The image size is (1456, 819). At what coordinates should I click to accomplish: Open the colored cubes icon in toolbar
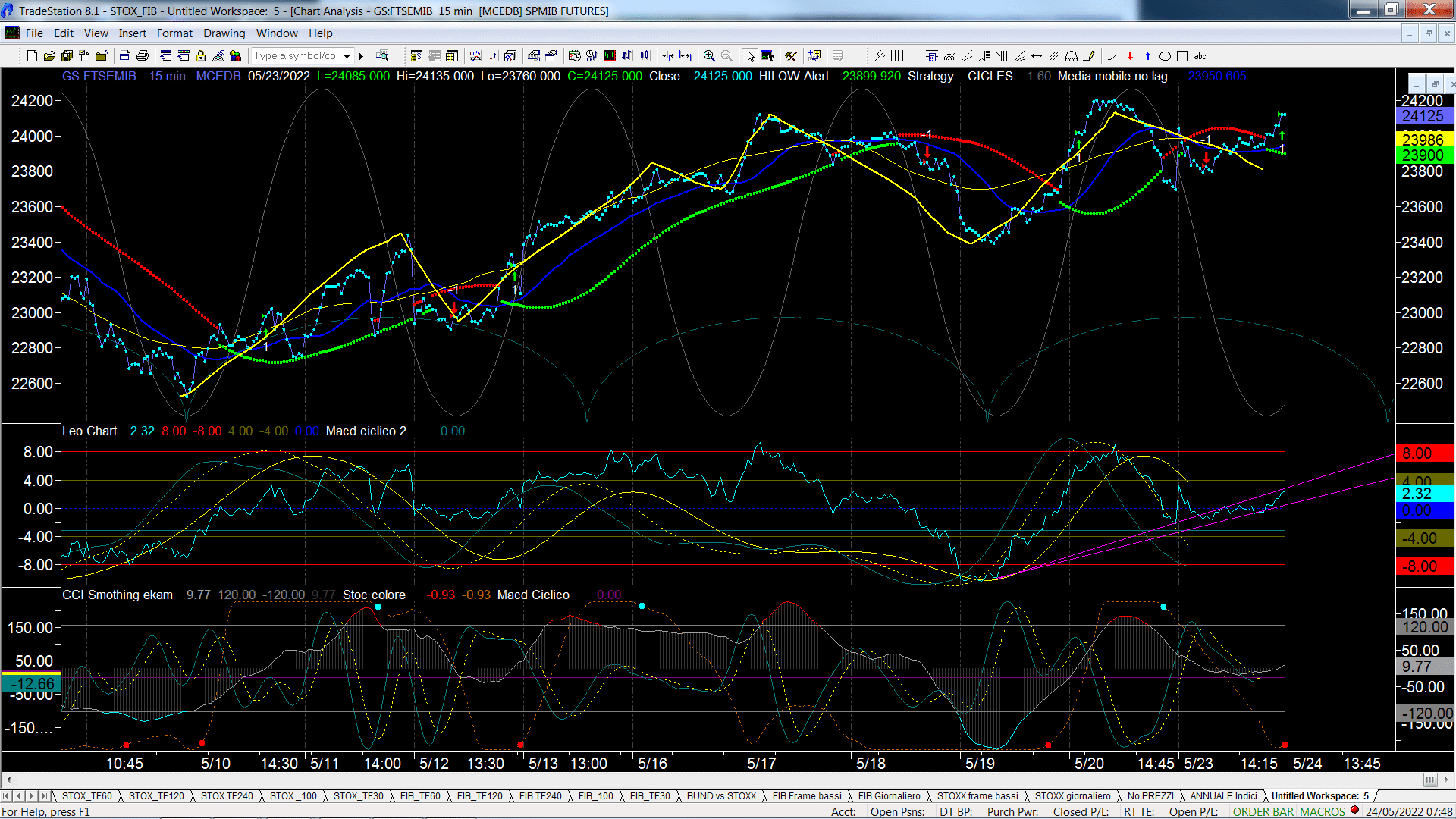(x=235, y=56)
